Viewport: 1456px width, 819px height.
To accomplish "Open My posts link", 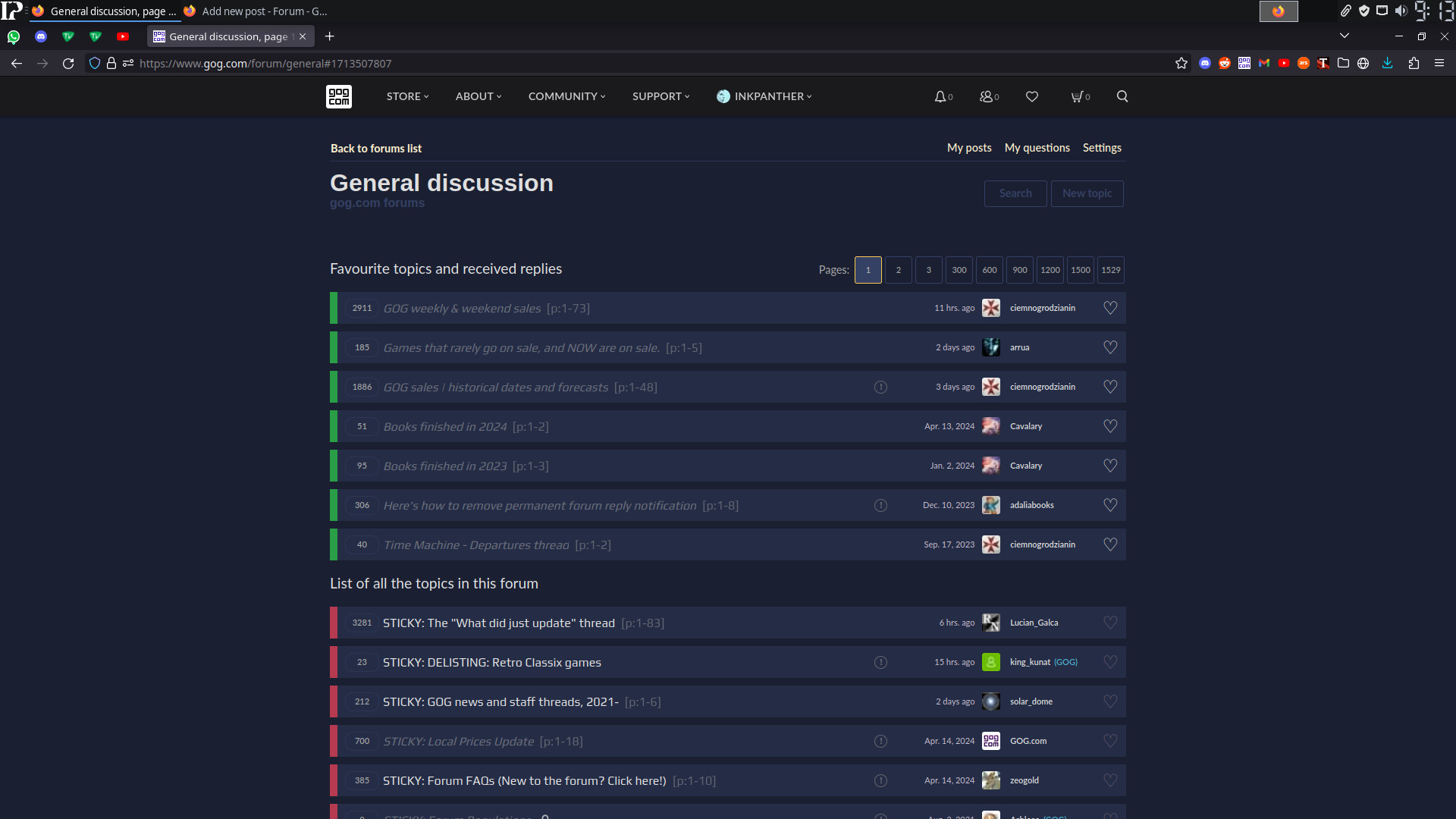I will [x=969, y=148].
